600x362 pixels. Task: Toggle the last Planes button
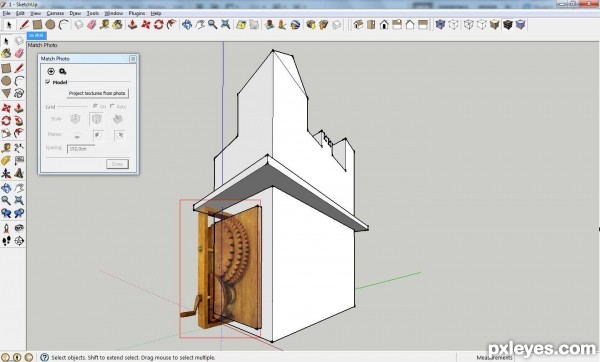(x=120, y=135)
